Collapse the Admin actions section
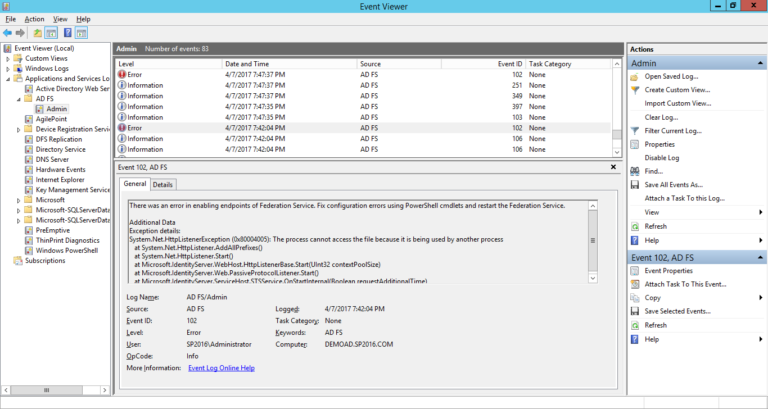Image resolution: width=768 pixels, height=409 pixels. pos(760,63)
